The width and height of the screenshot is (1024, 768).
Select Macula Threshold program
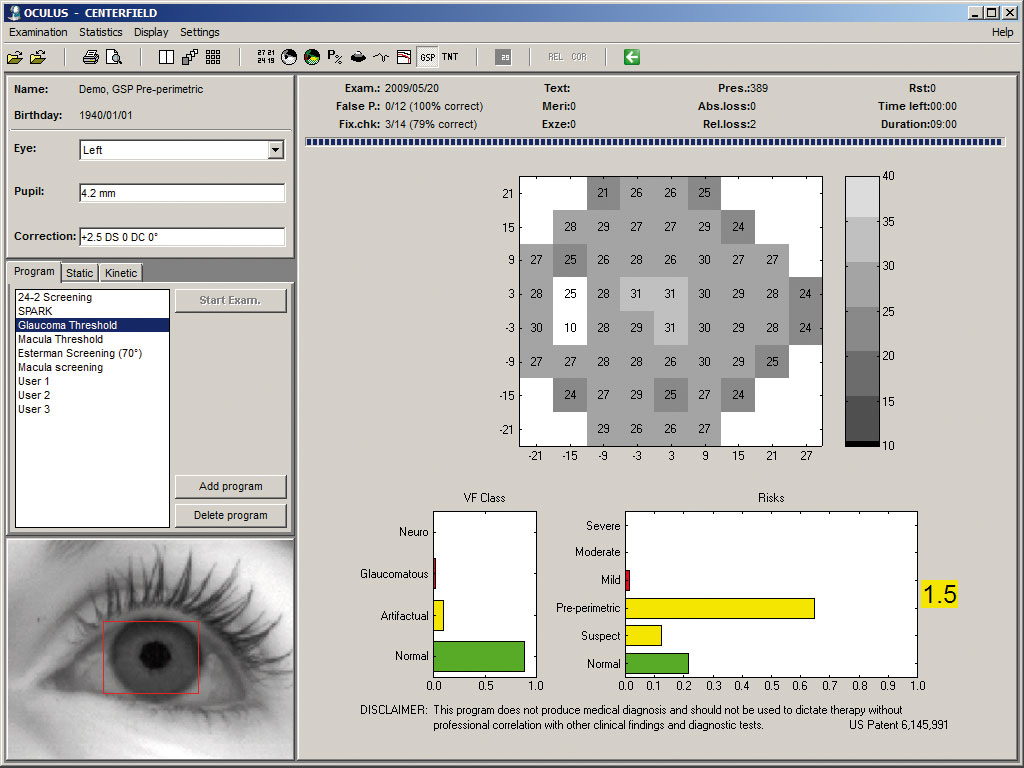[x=92, y=339]
